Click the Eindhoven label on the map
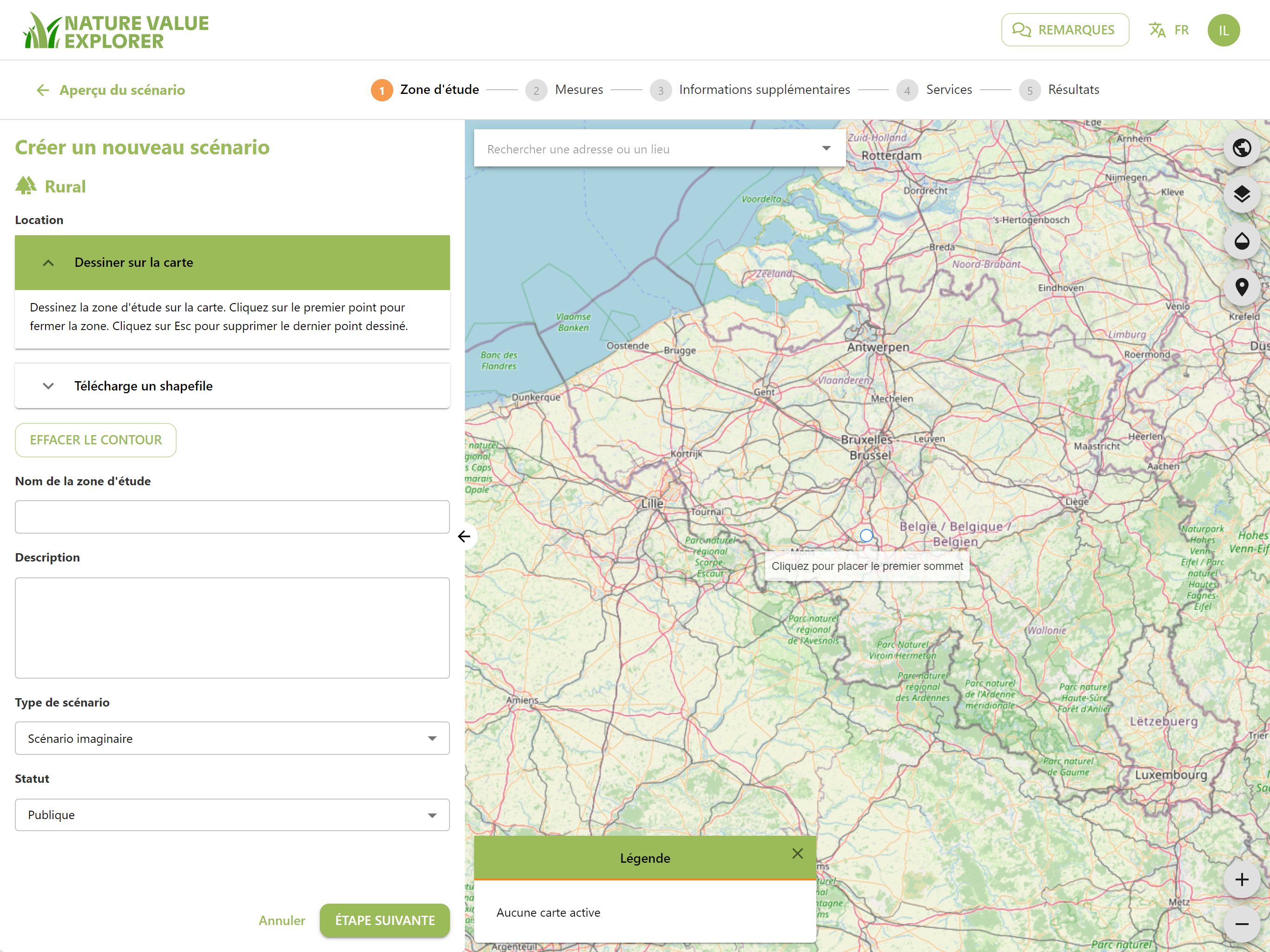Viewport: 1270px width, 952px height. 1060,288
